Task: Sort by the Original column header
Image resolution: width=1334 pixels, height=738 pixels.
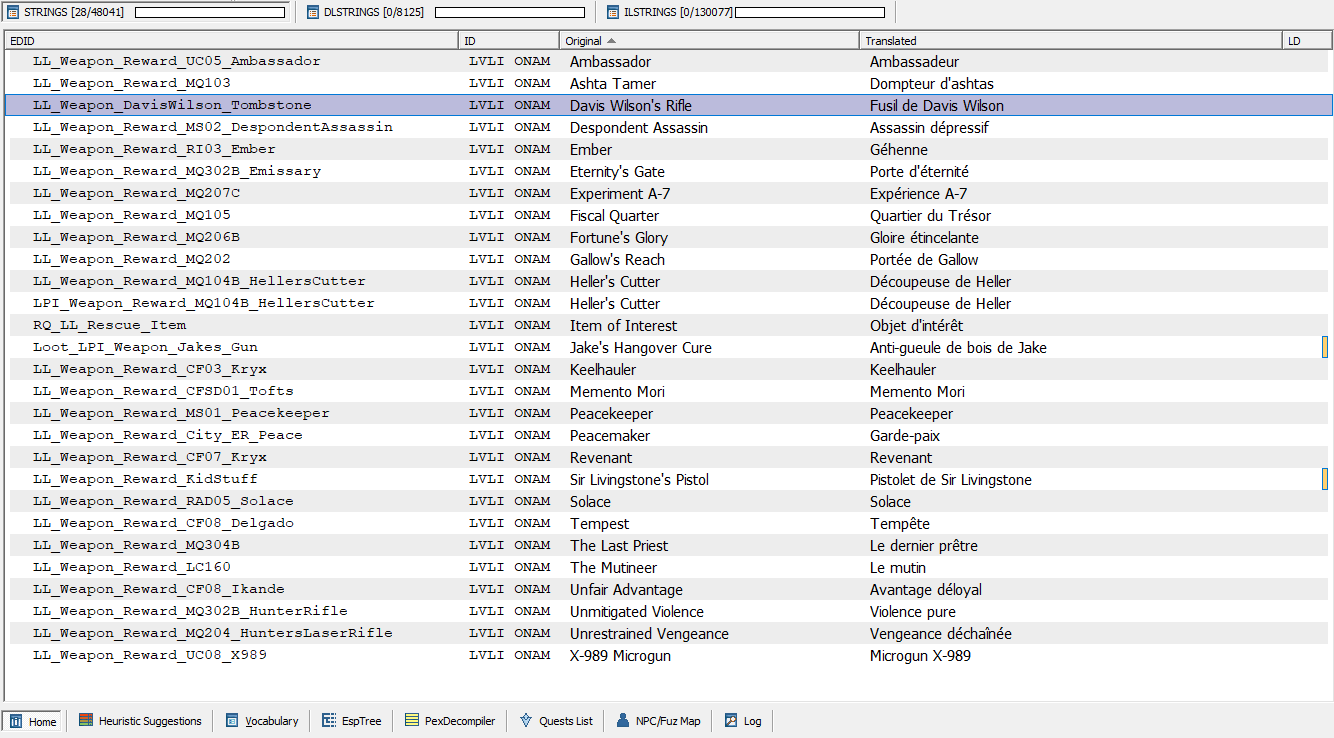Action: (710, 41)
